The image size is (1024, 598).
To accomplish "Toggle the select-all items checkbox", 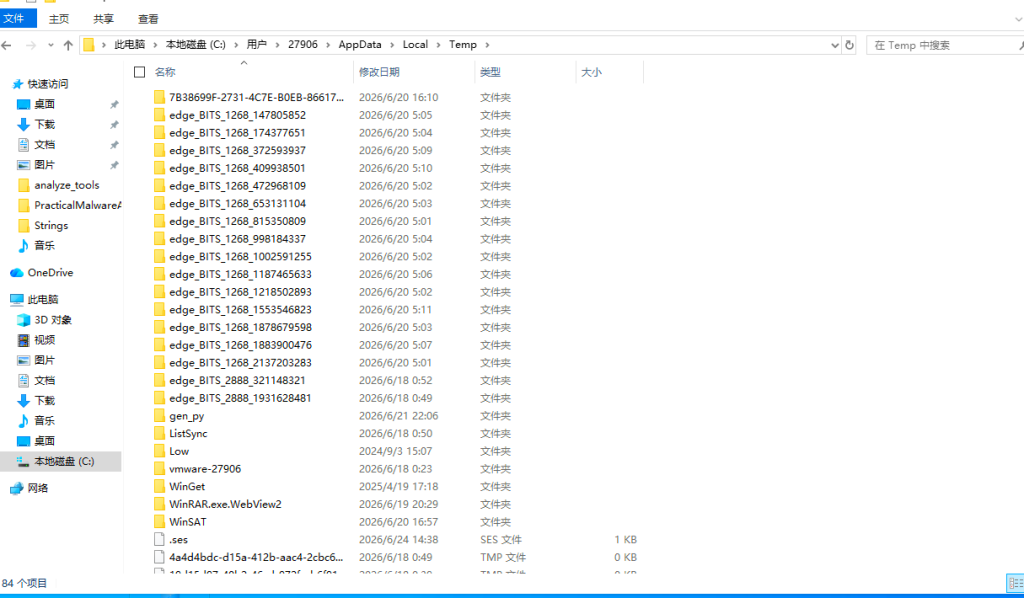I will click(139, 72).
